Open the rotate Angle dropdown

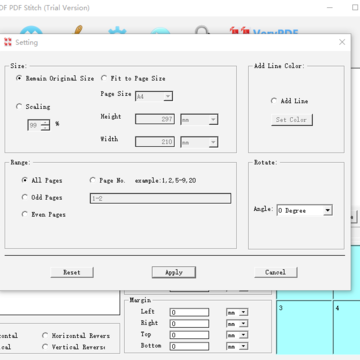click(328, 210)
